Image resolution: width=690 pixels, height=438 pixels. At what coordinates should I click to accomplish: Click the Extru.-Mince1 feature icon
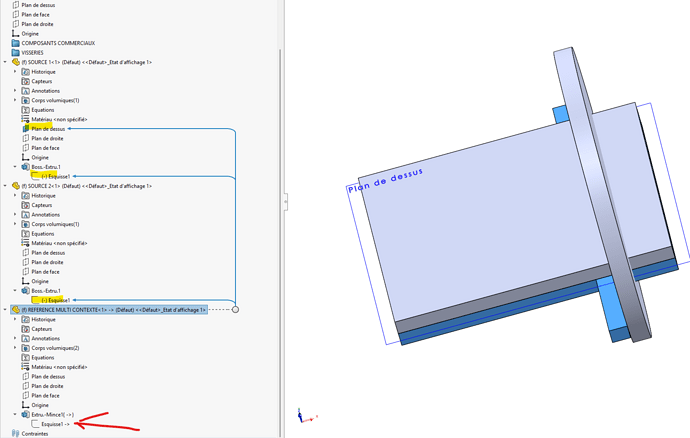point(26,415)
